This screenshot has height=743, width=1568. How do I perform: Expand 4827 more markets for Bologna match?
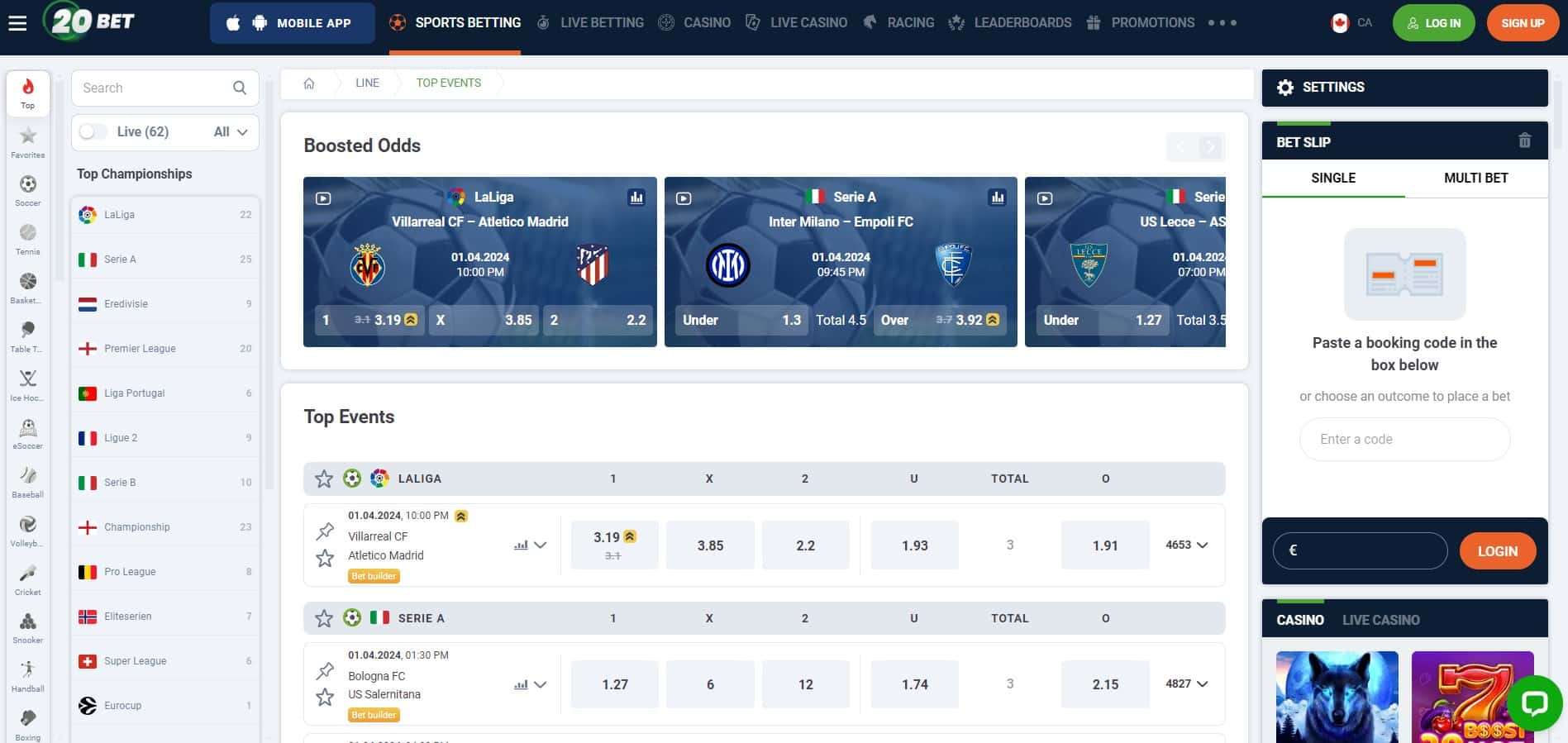pyautogui.click(x=1187, y=684)
